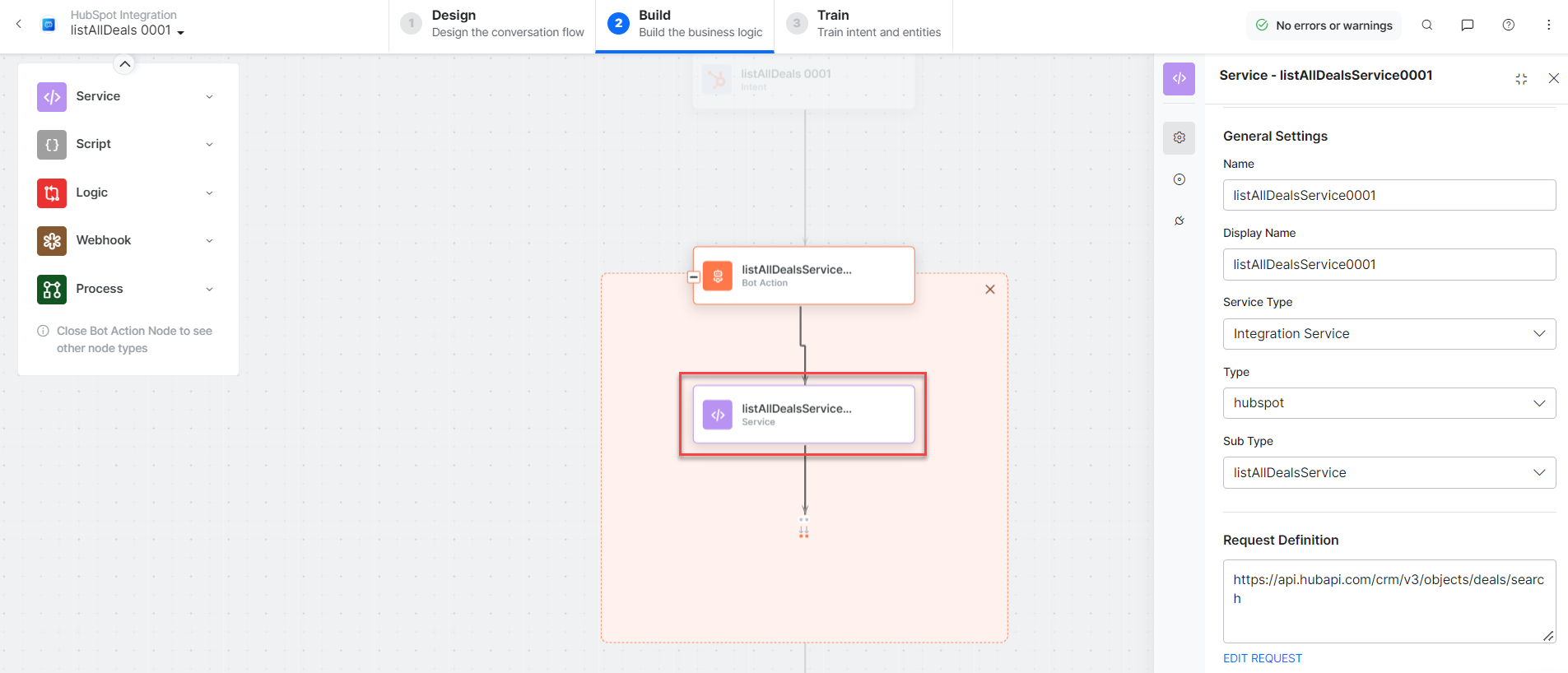The image size is (1568, 673).
Task: Switch to the Train tab
Action: pos(863,24)
